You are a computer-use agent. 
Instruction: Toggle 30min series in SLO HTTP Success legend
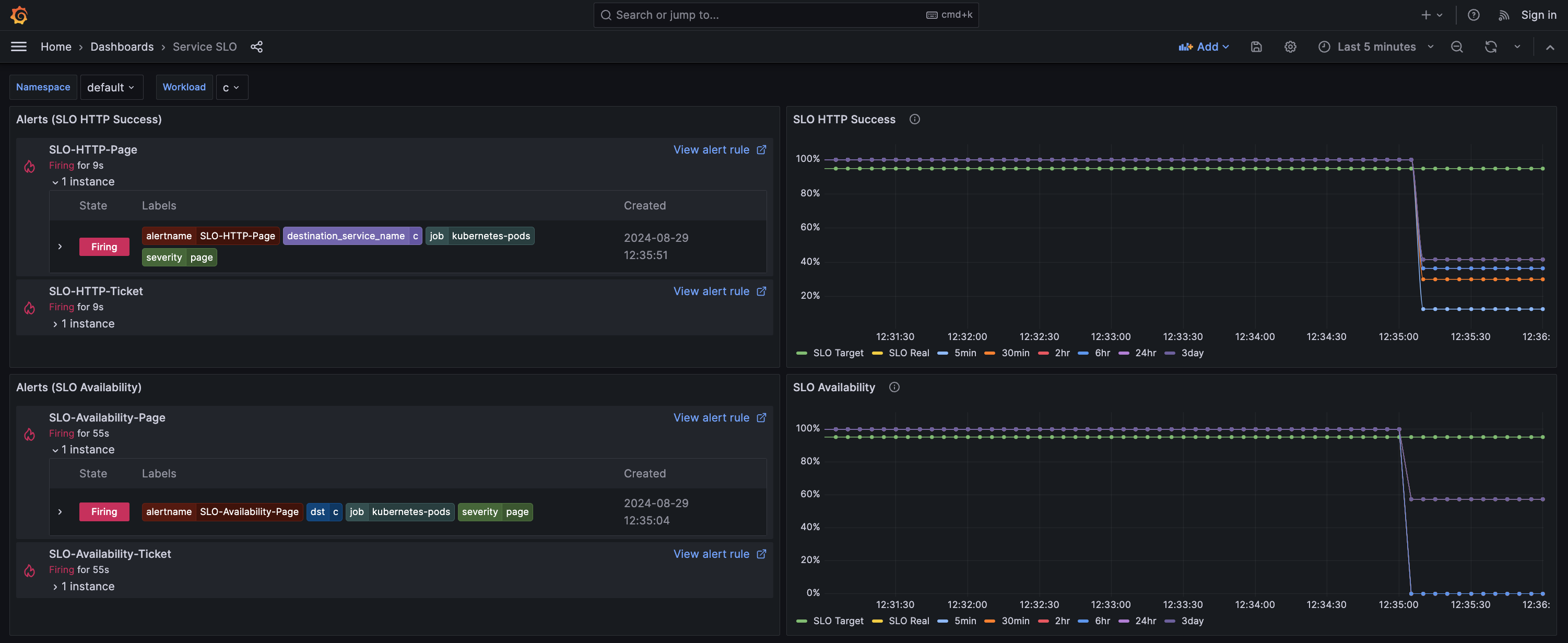pyautogui.click(x=1015, y=353)
